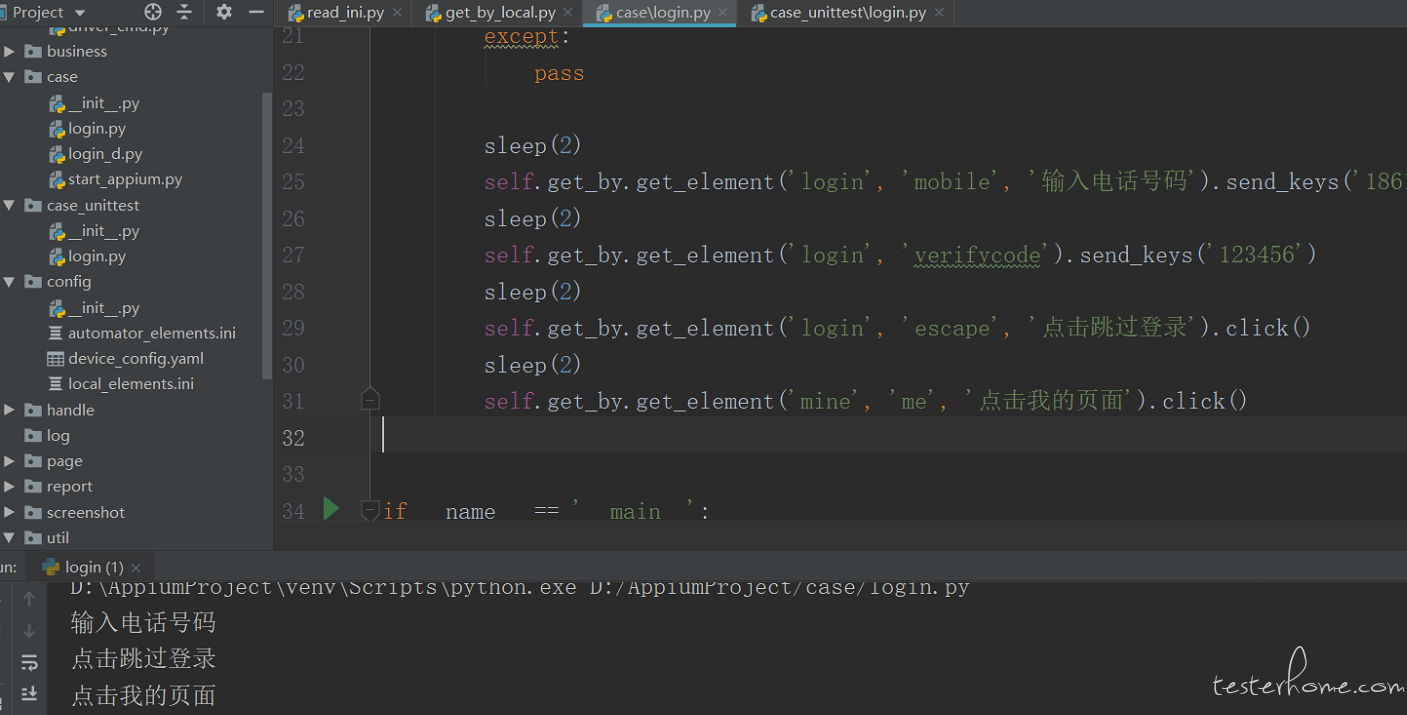Close the case\login.py editor tab
Viewport: 1407px width, 715px height.
pos(722,13)
